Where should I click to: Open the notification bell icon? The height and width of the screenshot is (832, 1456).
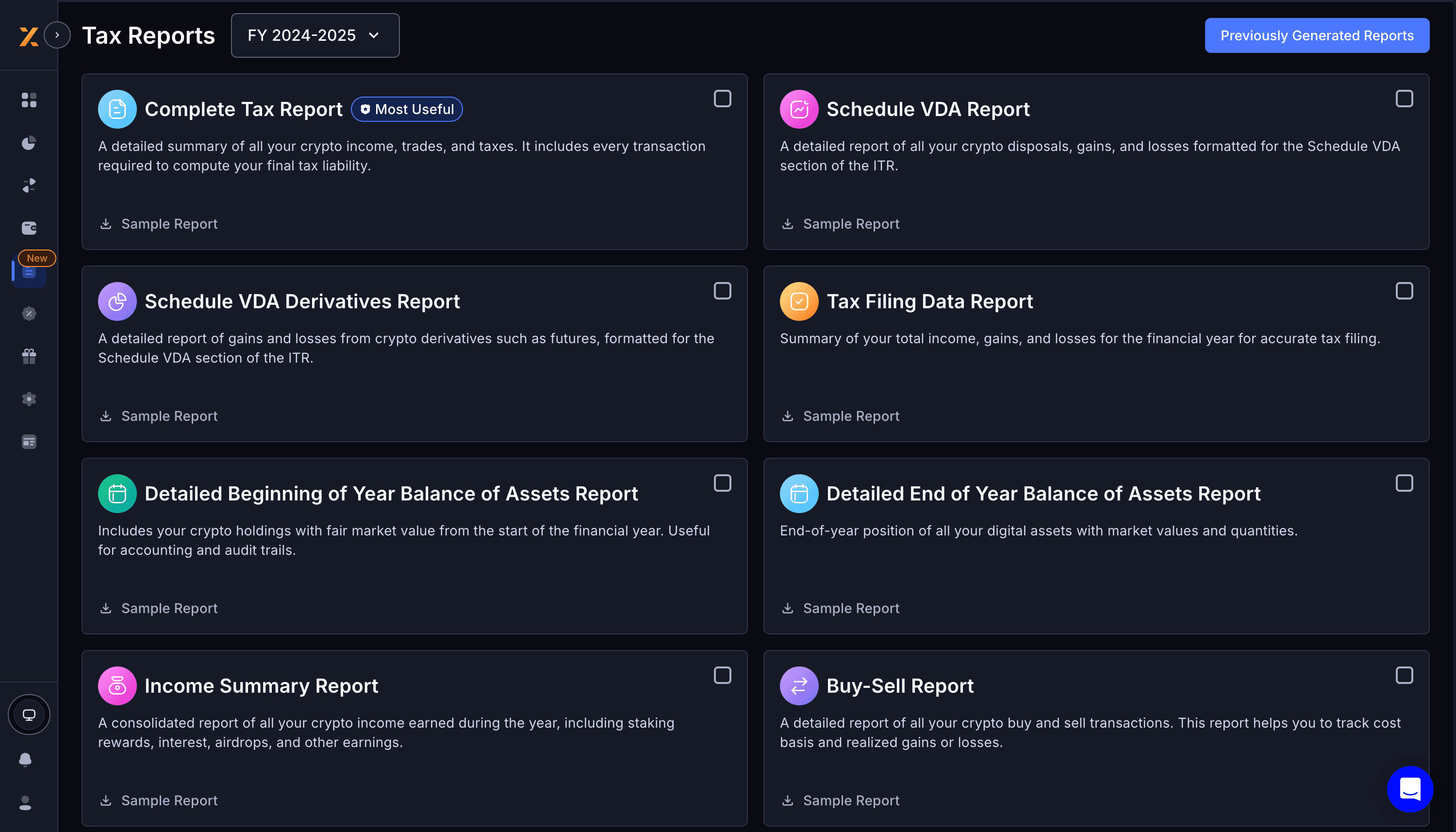pos(25,759)
